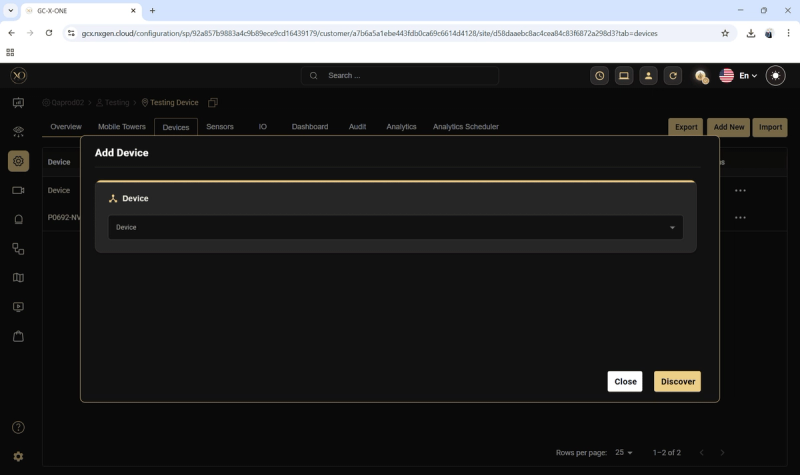Click Testing Device breadcrumb
800x475 pixels.
pos(170,103)
